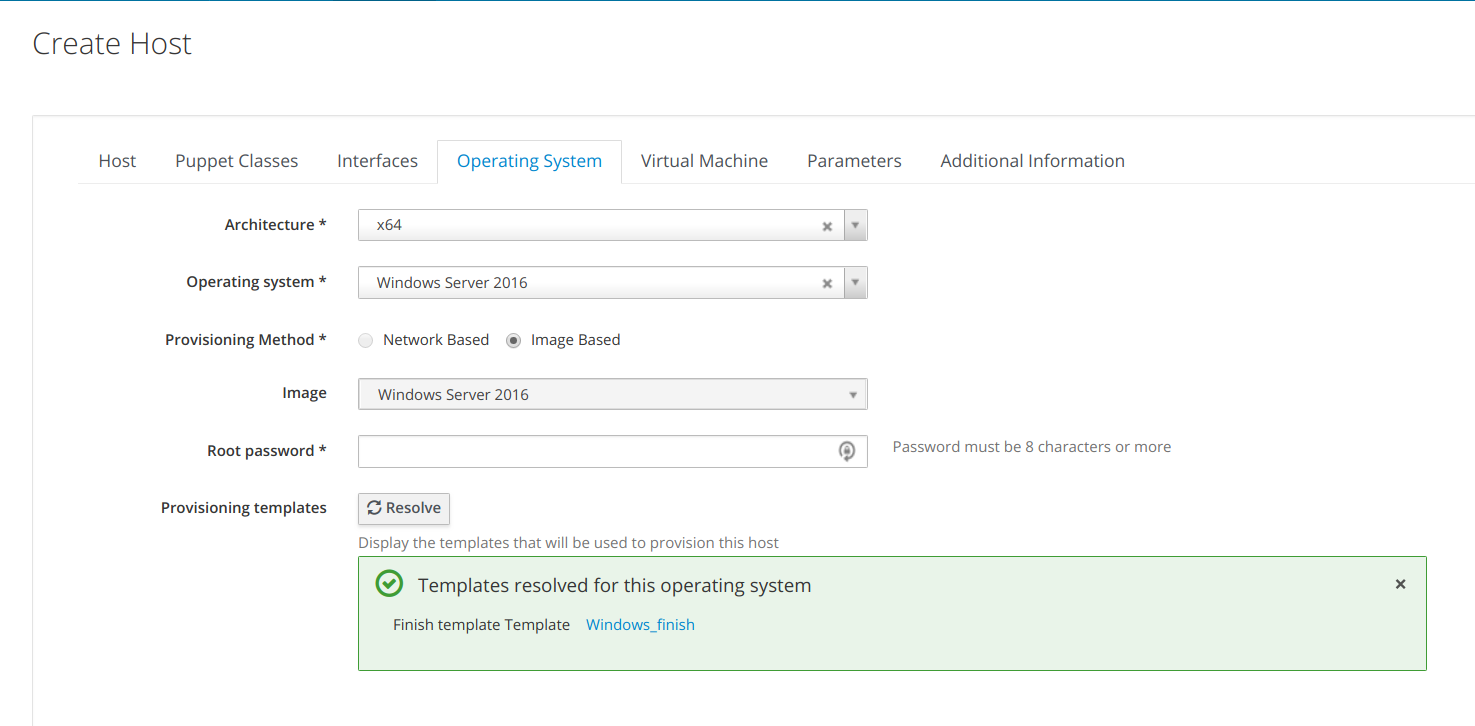Screen dimensions: 1475x726
Task: Click the generate password icon in Root password field
Action: [847, 451]
